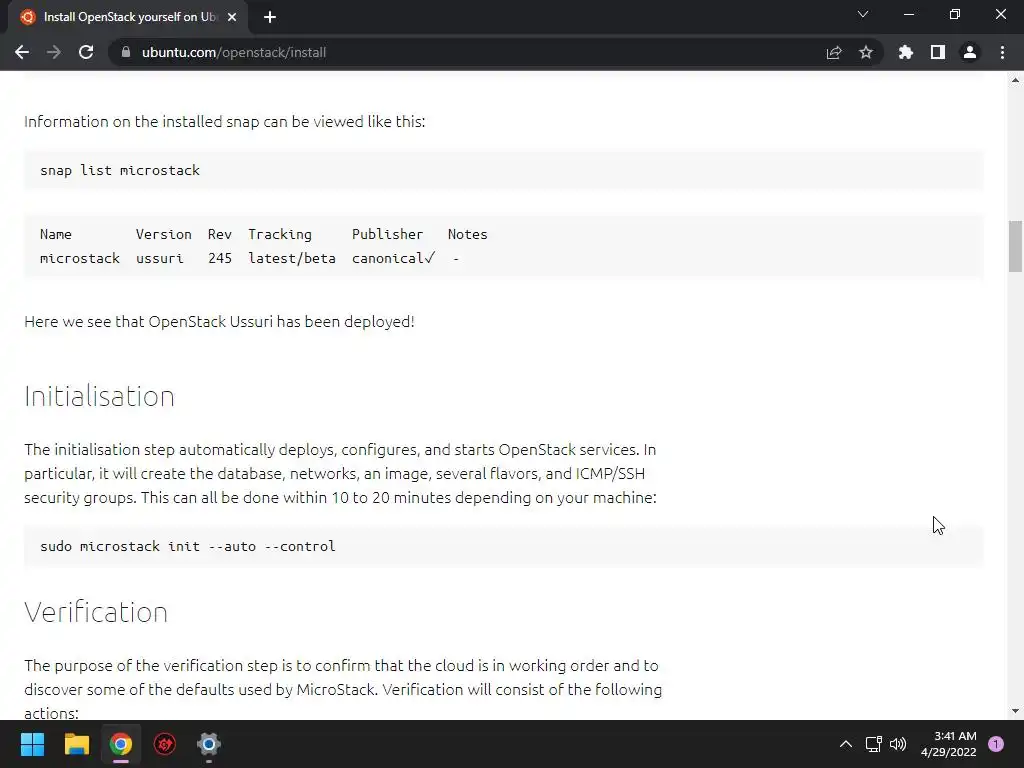Open the Windows Start menu
This screenshot has height=768, width=1024.
[32, 744]
